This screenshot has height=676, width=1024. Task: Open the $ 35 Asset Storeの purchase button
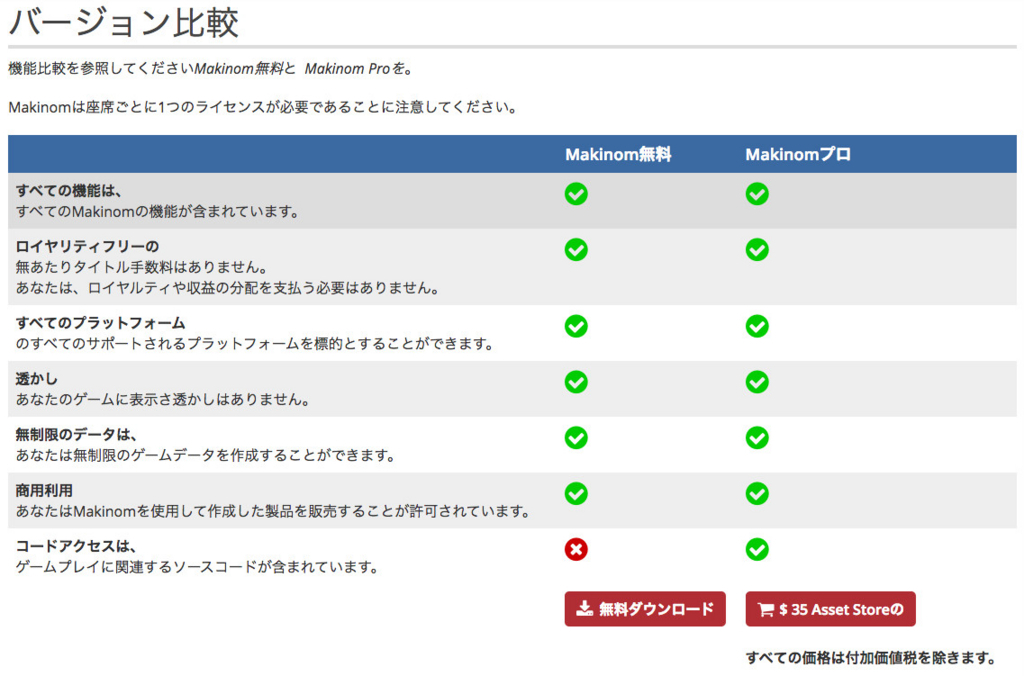(830, 609)
